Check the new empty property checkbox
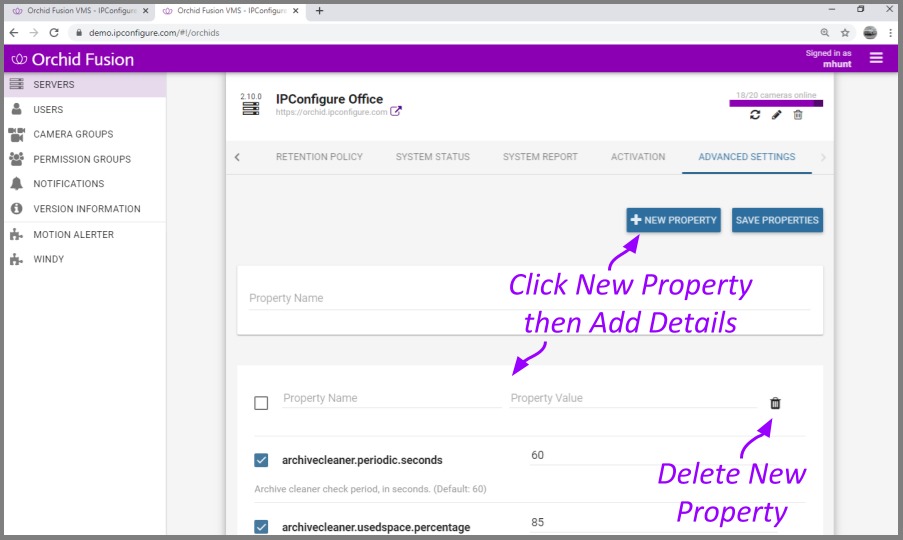Viewport: 903px width, 540px height. coord(261,403)
